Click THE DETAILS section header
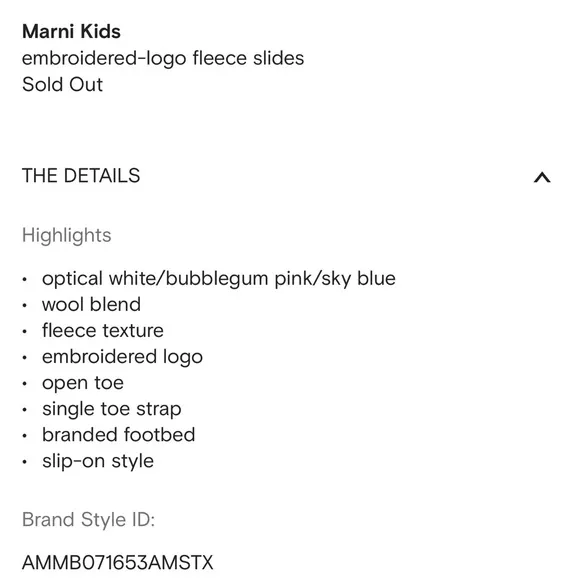The image size is (580, 580). coord(81,175)
